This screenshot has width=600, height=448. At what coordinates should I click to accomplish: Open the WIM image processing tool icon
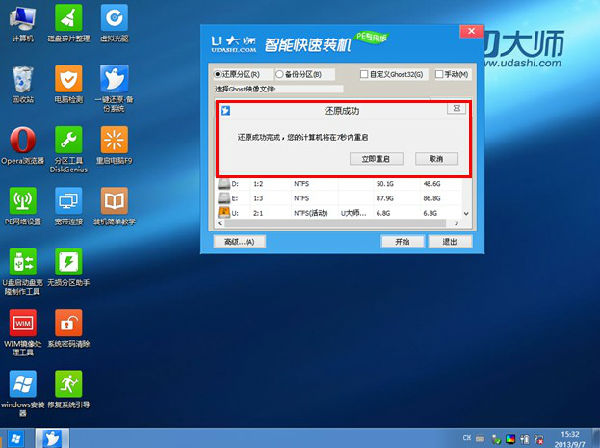(22, 327)
